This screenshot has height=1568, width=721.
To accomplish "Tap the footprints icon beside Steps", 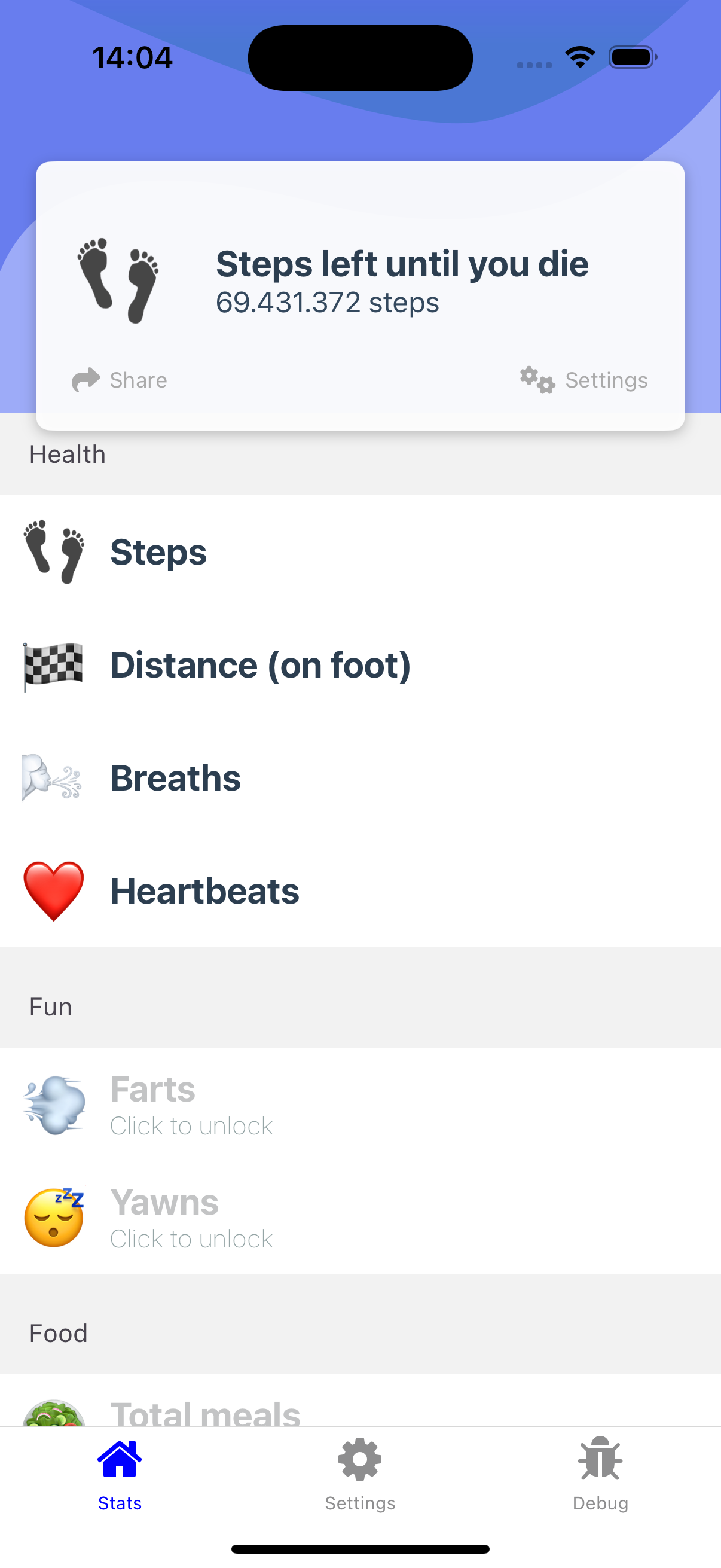I will pyautogui.click(x=54, y=551).
